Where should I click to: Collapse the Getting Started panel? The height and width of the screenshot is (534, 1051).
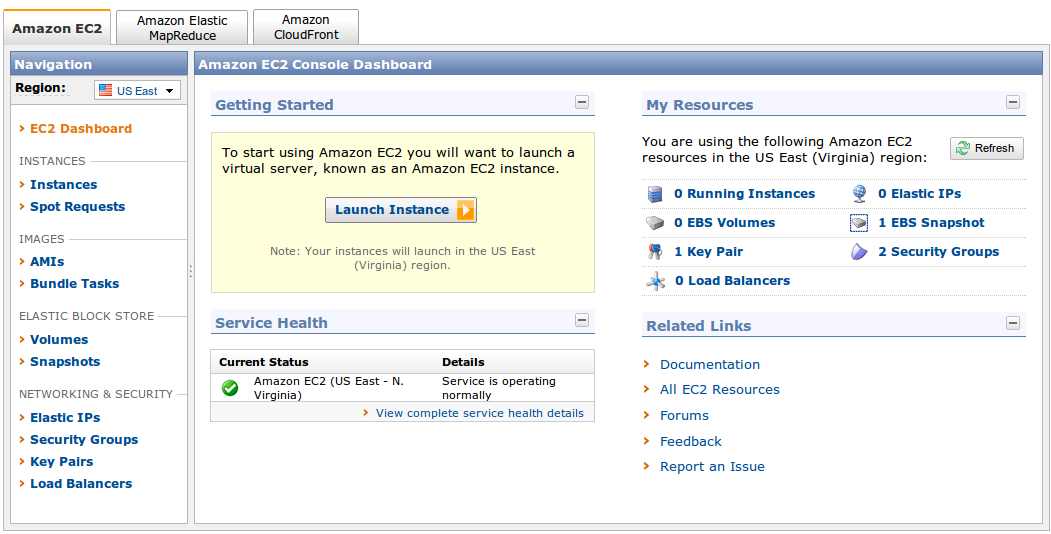(581, 102)
